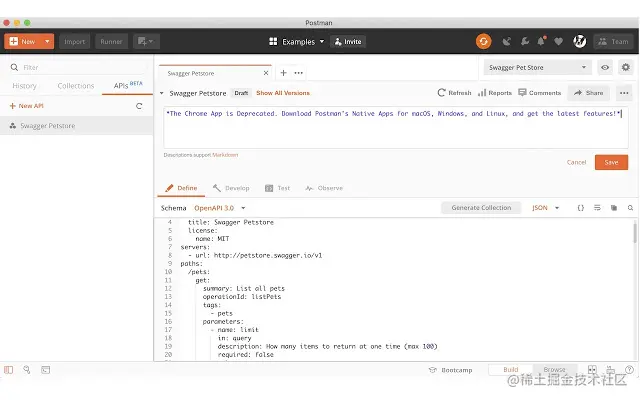Select the APIs BETA sidebar tab

tap(128, 85)
